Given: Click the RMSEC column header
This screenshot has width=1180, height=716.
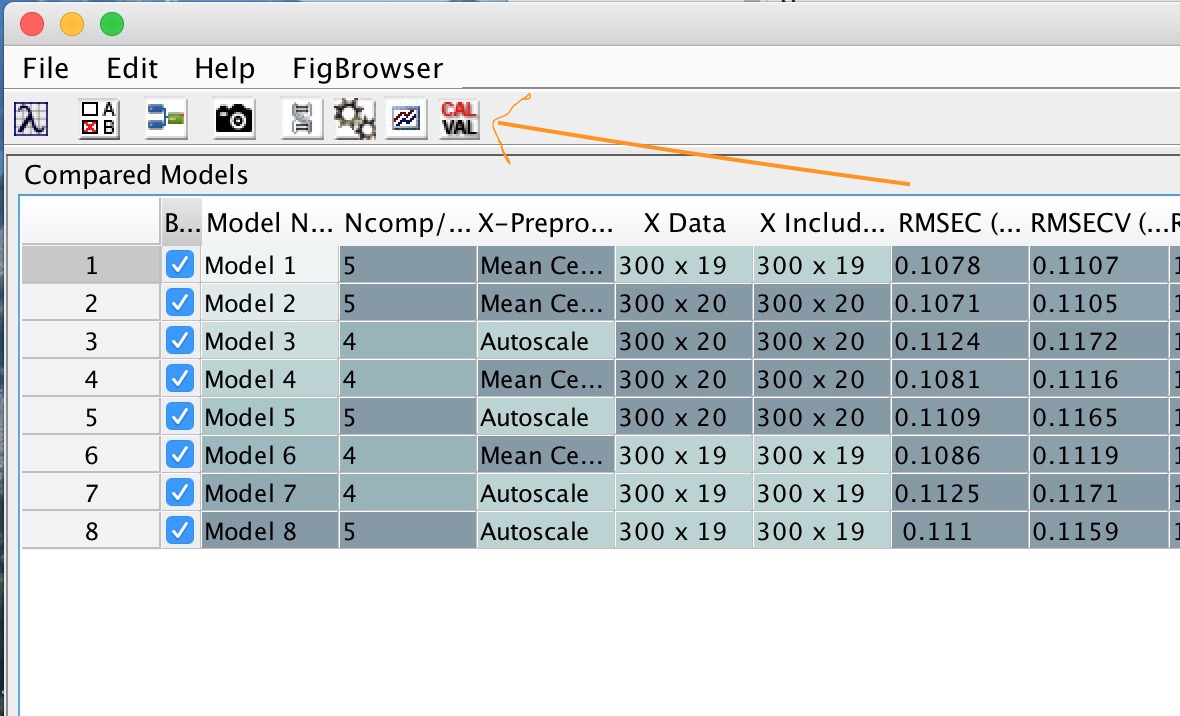Looking at the screenshot, I should click(x=958, y=223).
